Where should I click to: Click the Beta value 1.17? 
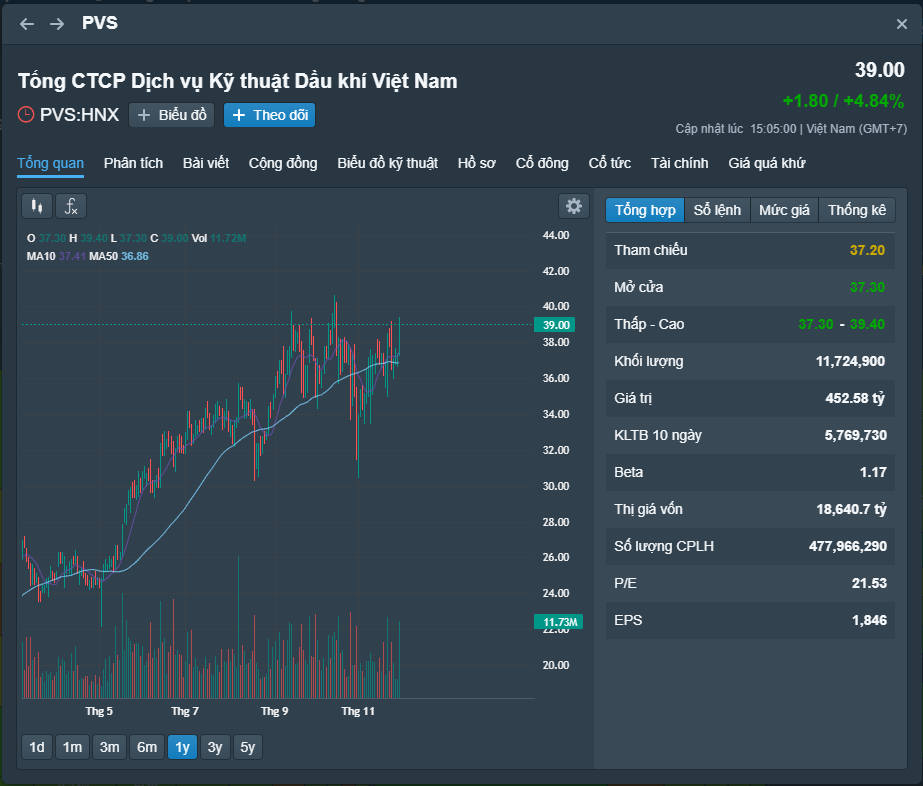873,472
